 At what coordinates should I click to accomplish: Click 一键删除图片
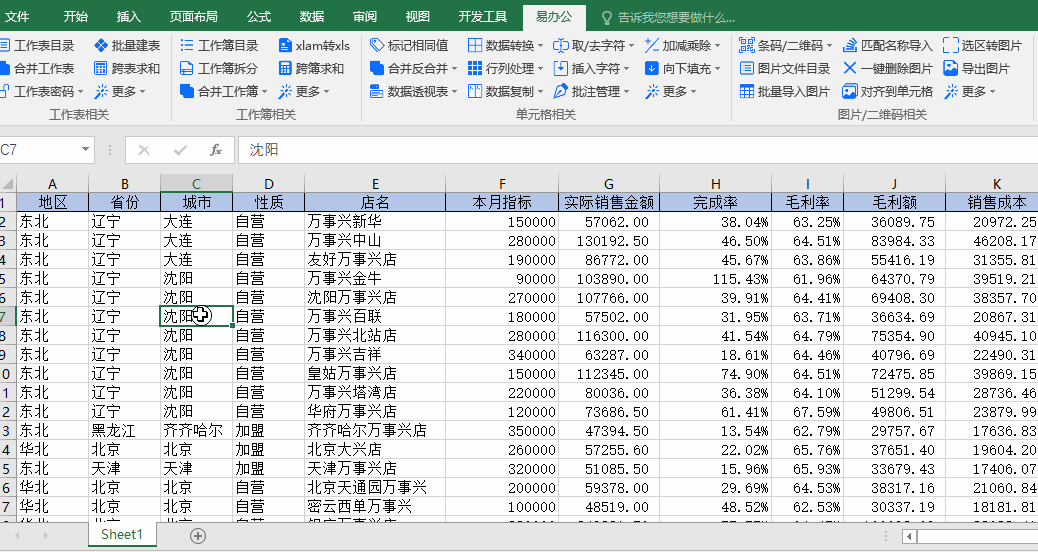[888, 68]
